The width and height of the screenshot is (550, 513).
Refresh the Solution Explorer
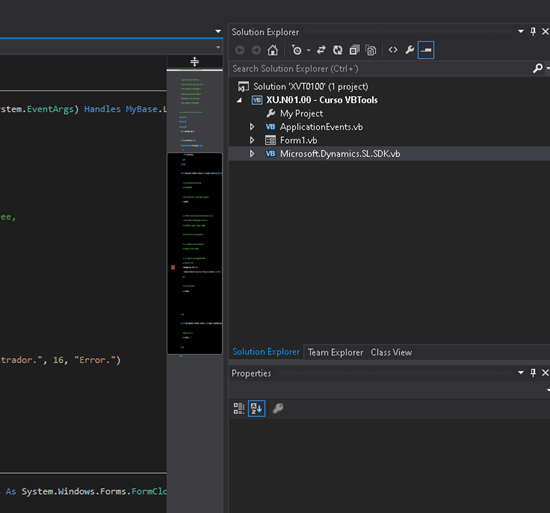point(337,50)
